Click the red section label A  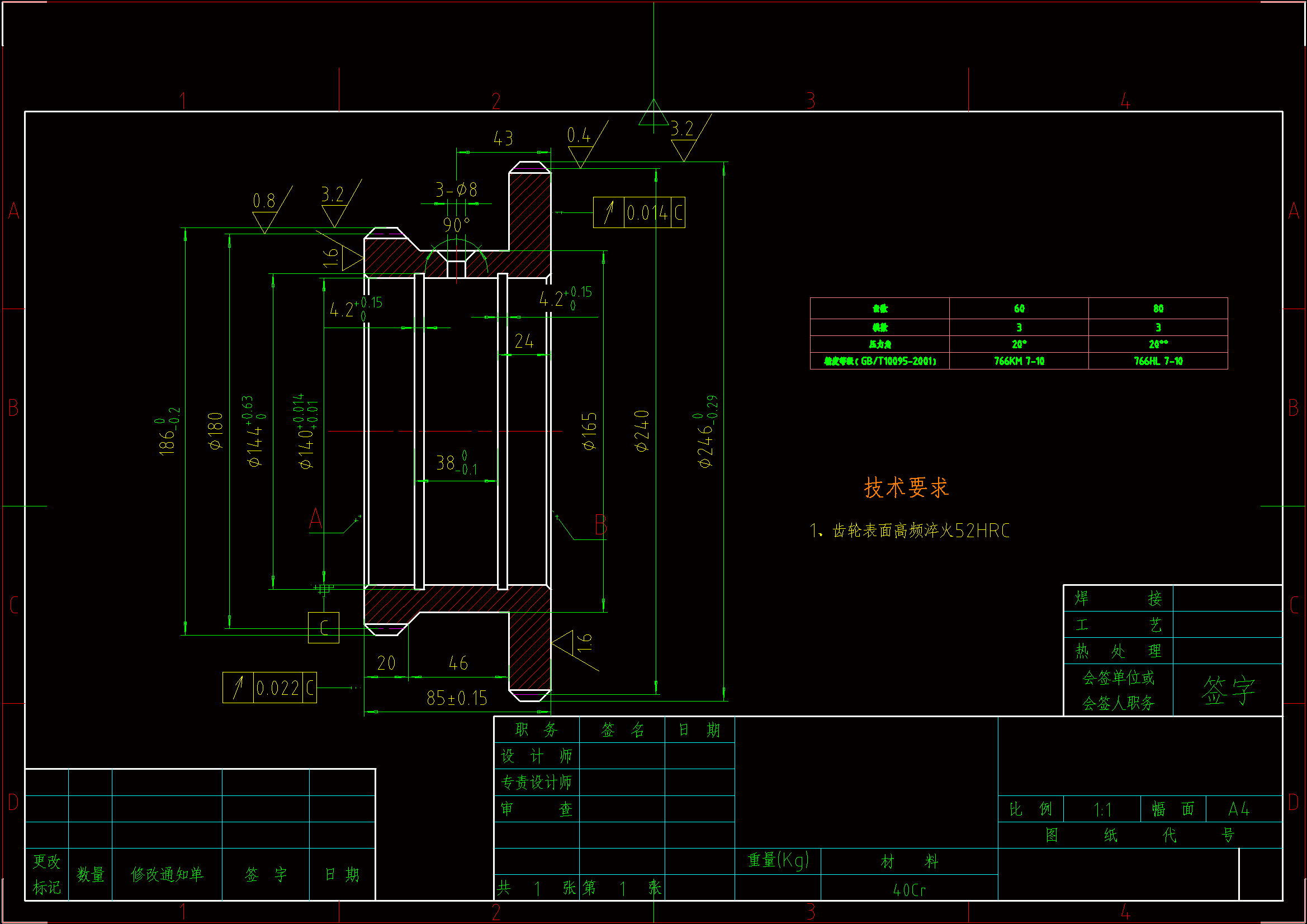pos(315,519)
